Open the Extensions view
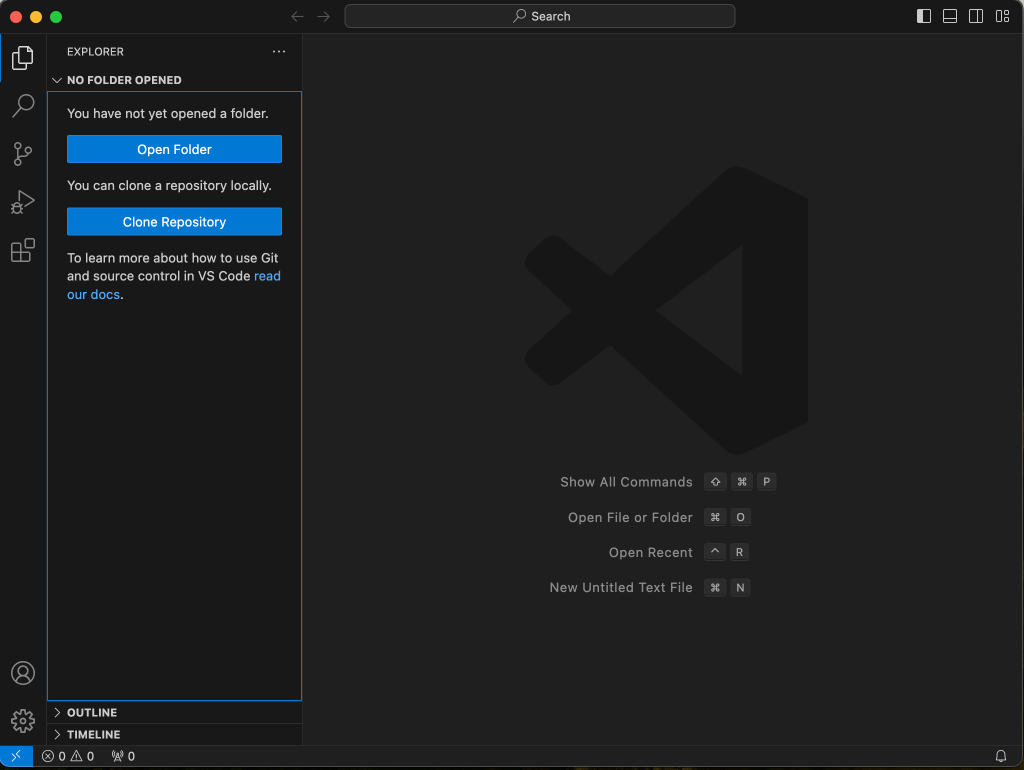 [23, 250]
